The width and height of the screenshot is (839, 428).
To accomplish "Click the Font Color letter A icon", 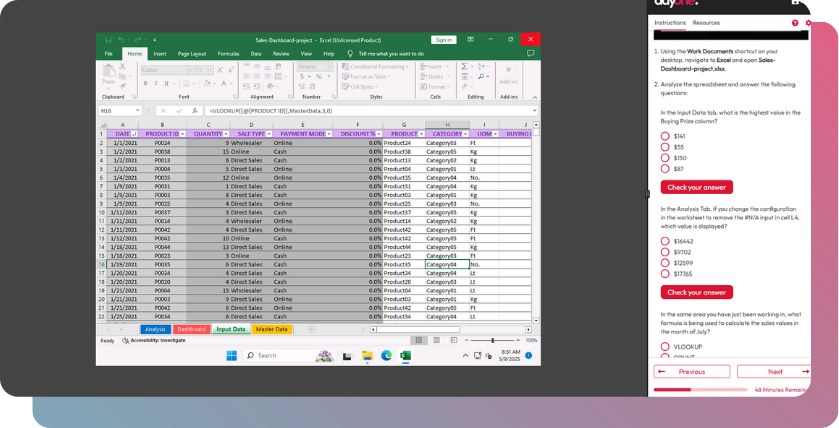I will [224, 83].
